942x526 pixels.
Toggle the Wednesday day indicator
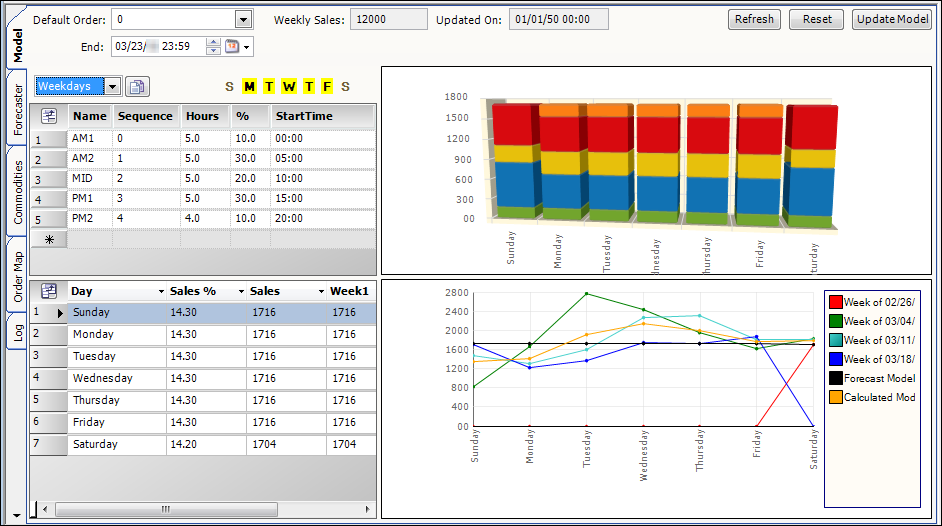point(288,87)
